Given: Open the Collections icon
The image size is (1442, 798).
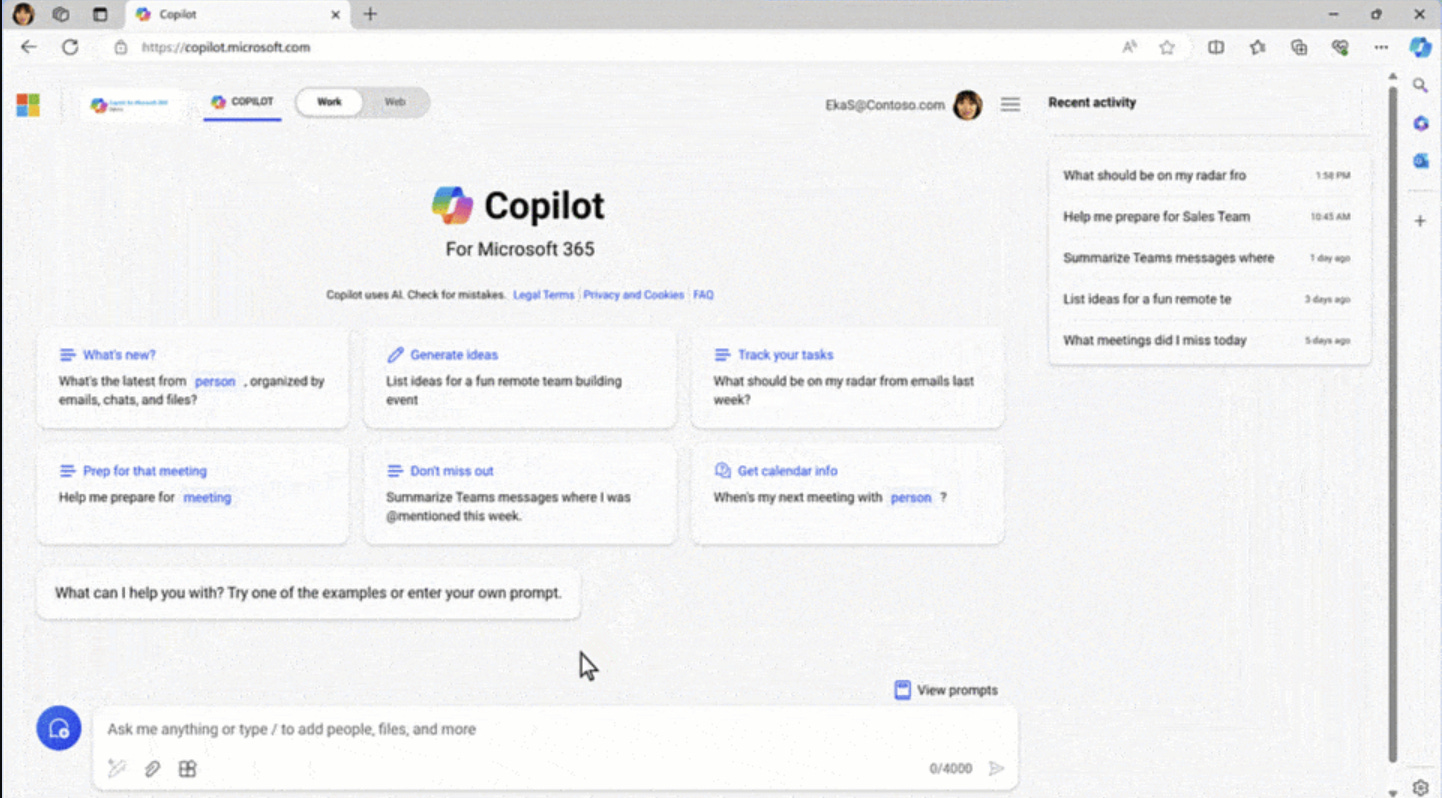Looking at the screenshot, I should coord(1299,47).
